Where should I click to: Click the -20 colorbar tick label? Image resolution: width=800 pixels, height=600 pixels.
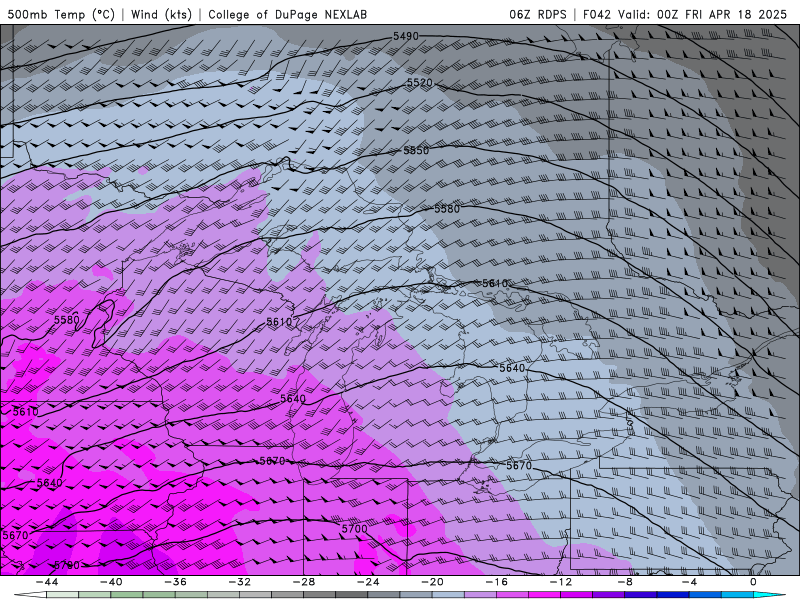(432, 582)
